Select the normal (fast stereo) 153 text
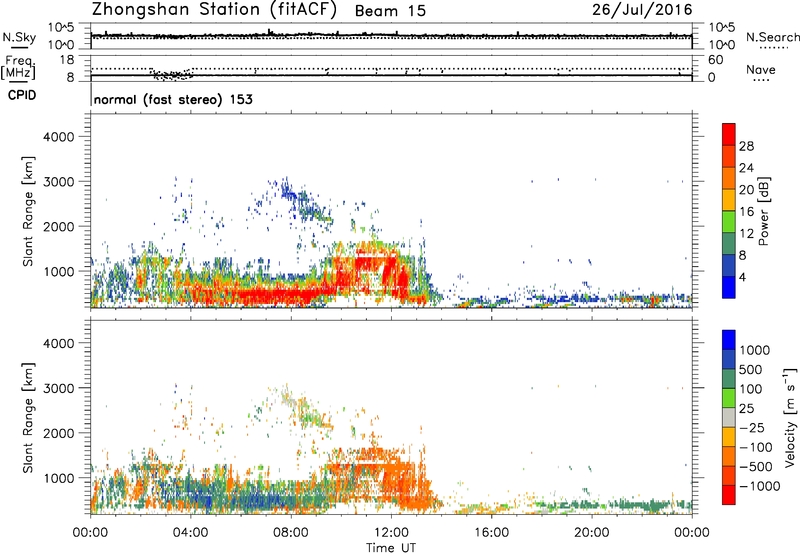Viewport: 800px width, 554px height. point(173,99)
